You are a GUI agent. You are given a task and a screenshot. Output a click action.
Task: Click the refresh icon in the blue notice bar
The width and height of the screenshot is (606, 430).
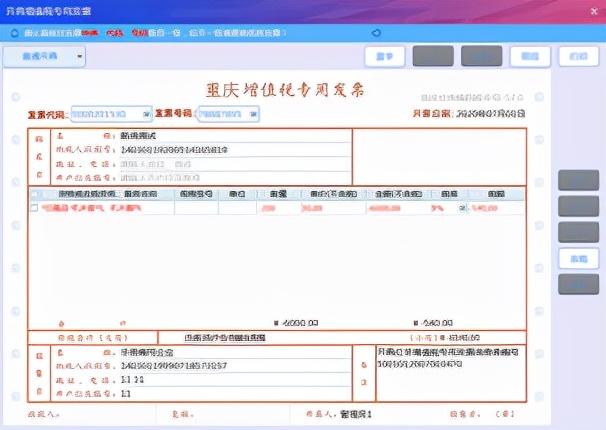pos(376,33)
